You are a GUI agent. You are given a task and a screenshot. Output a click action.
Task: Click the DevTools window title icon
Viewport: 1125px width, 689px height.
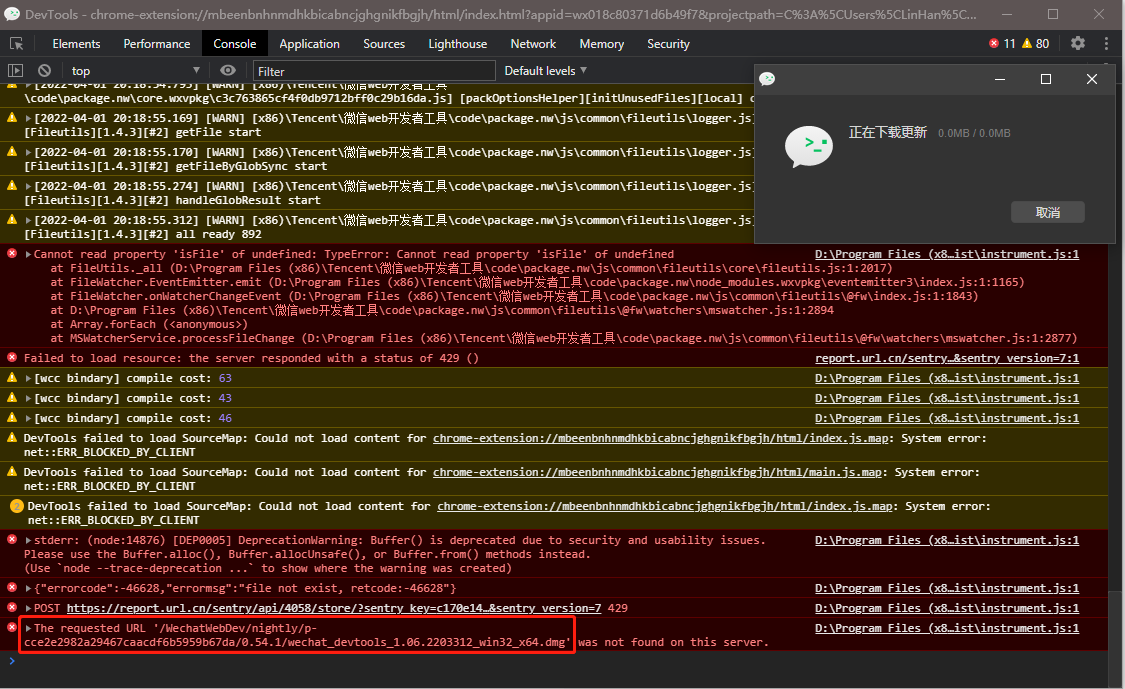click(x=12, y=14)
